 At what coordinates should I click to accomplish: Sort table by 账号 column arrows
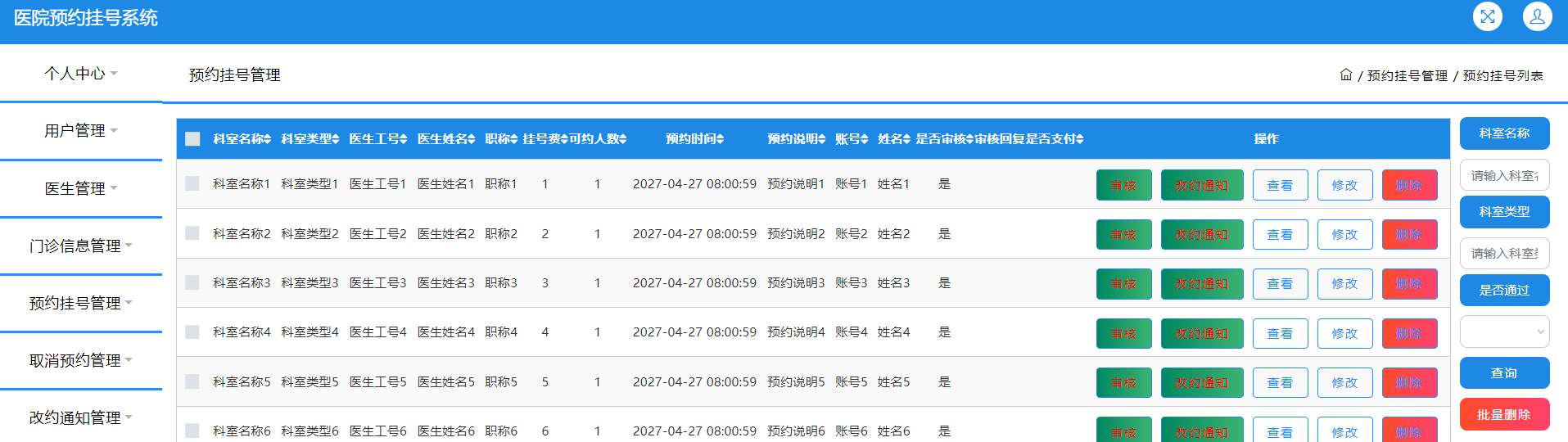[x=864, y=139]
